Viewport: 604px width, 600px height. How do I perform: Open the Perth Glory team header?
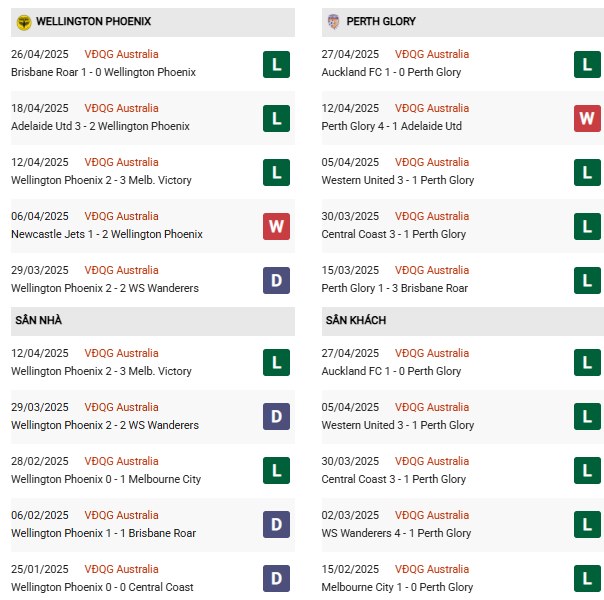coord(463,22)
